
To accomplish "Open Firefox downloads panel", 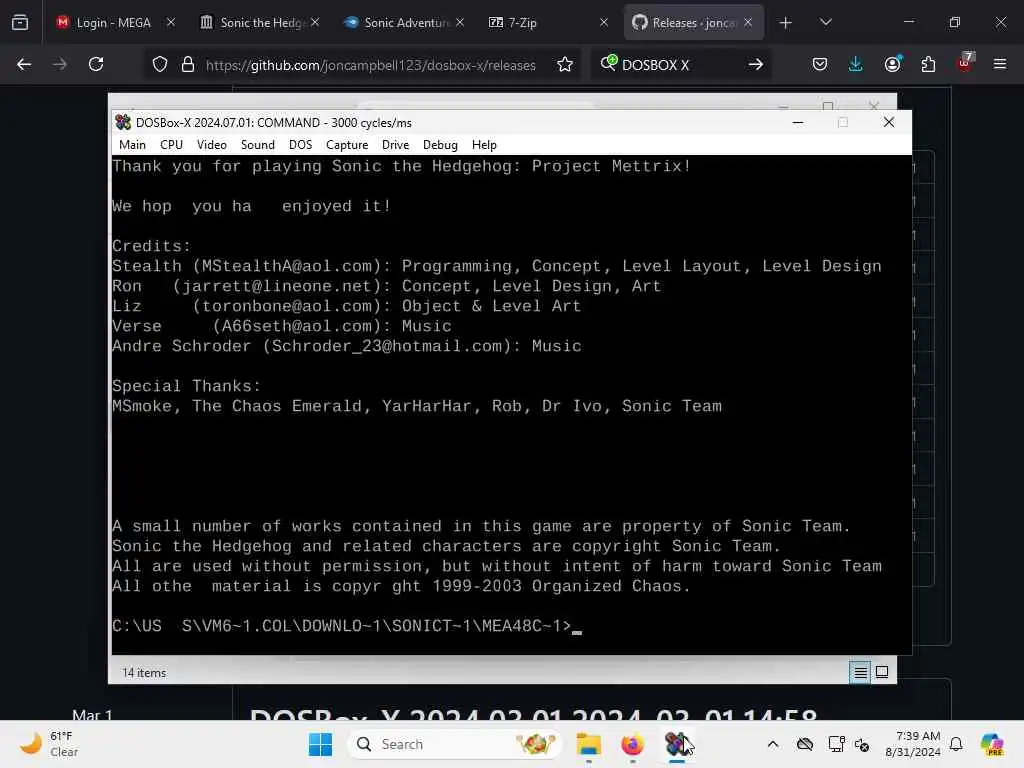I will pos(856,65).
